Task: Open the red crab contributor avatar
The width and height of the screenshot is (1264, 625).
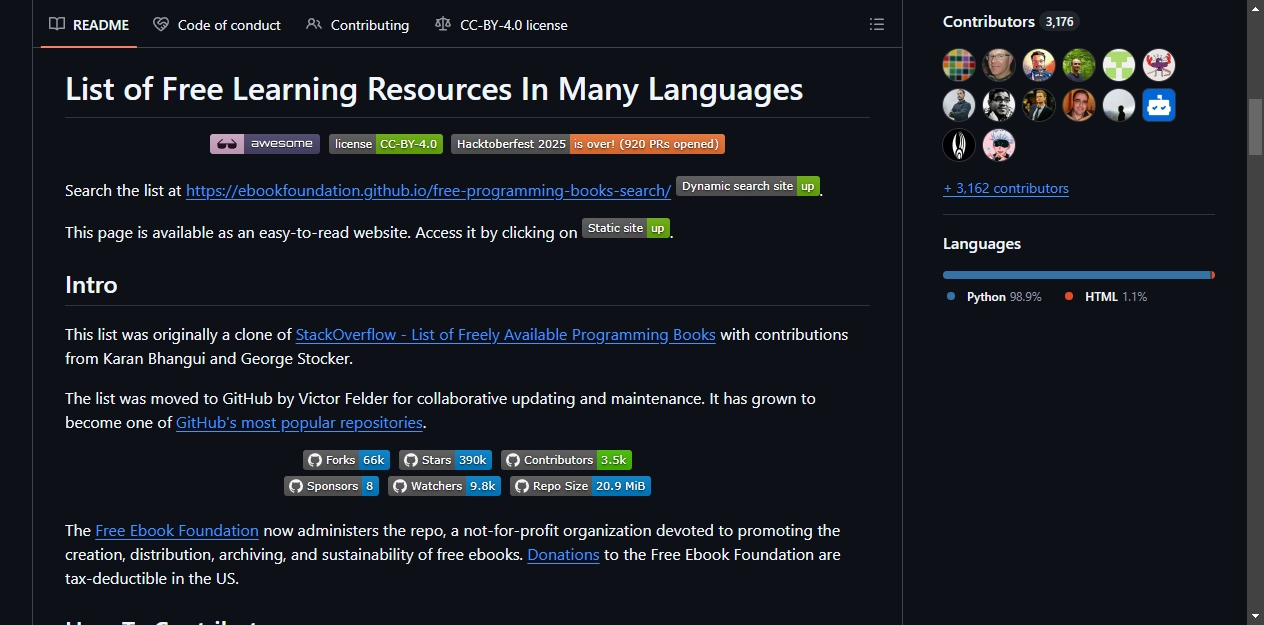Action: click(1159, 65)
